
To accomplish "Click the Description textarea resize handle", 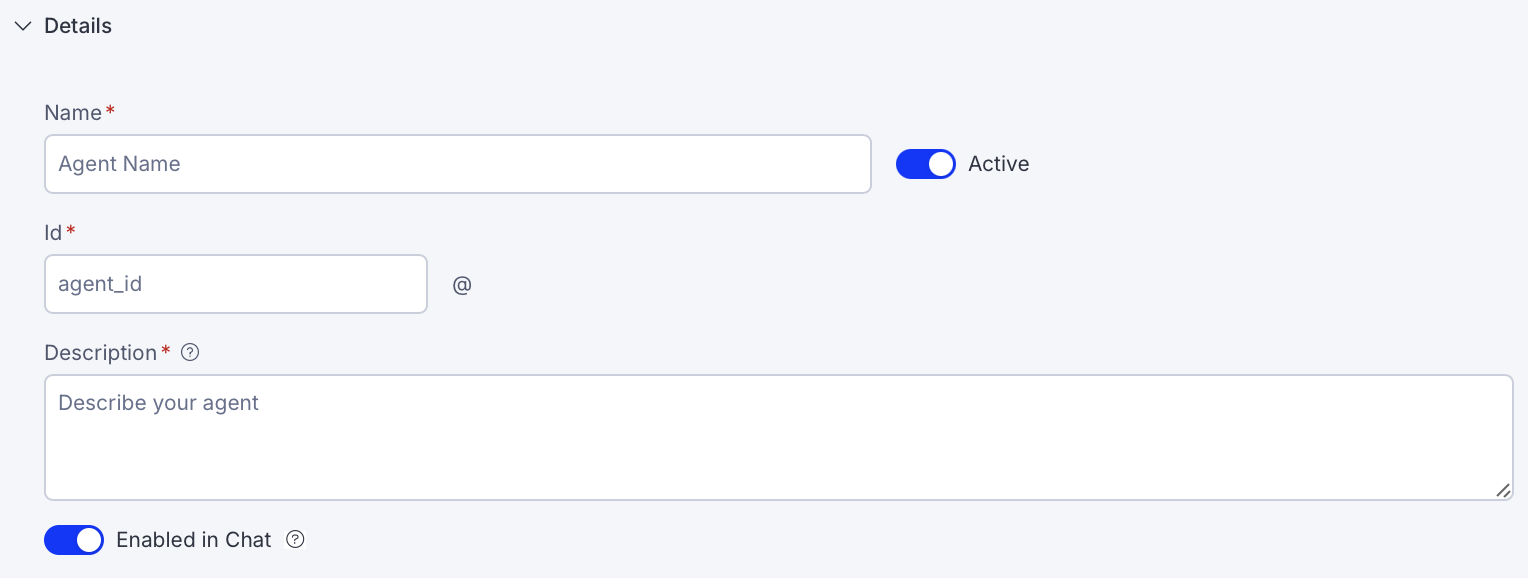I will pyautogui.click(x=1503, y=490).
